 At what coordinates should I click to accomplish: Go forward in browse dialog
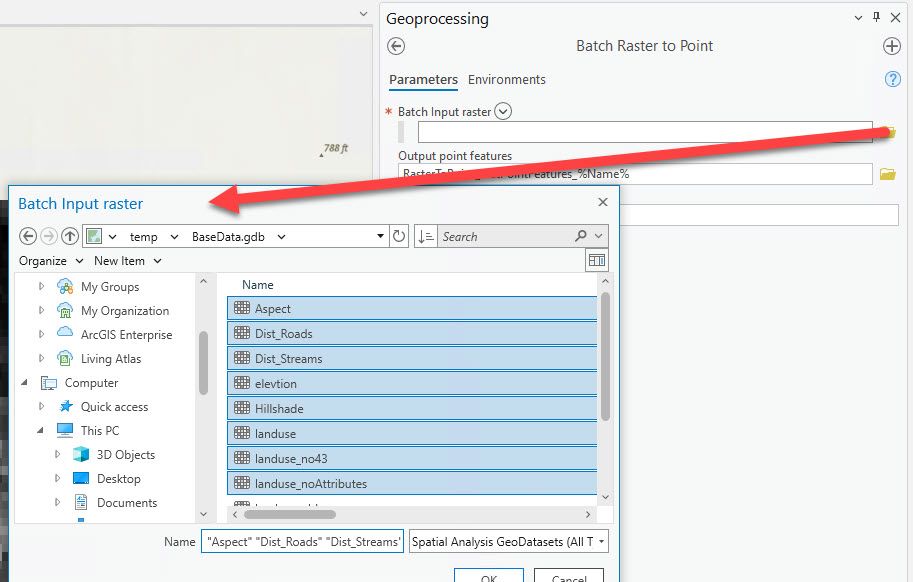pyautogui.click(x=49, y=236)
